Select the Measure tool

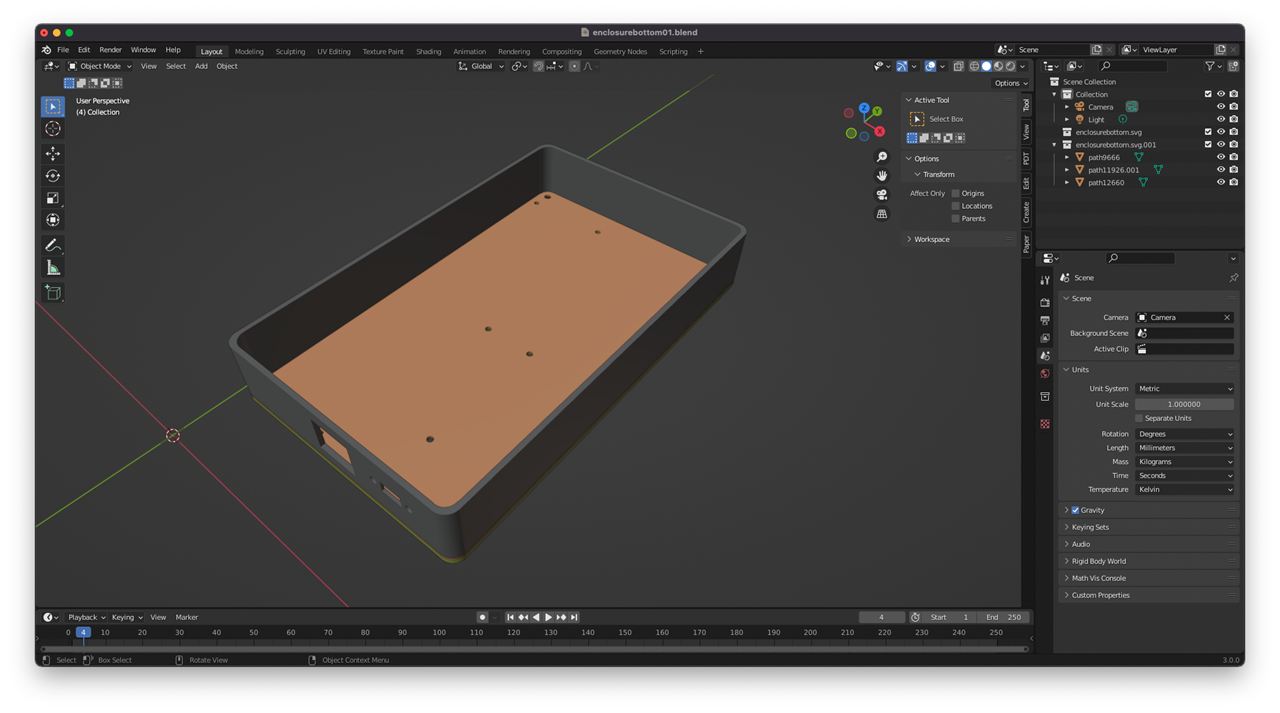point(53,267)
